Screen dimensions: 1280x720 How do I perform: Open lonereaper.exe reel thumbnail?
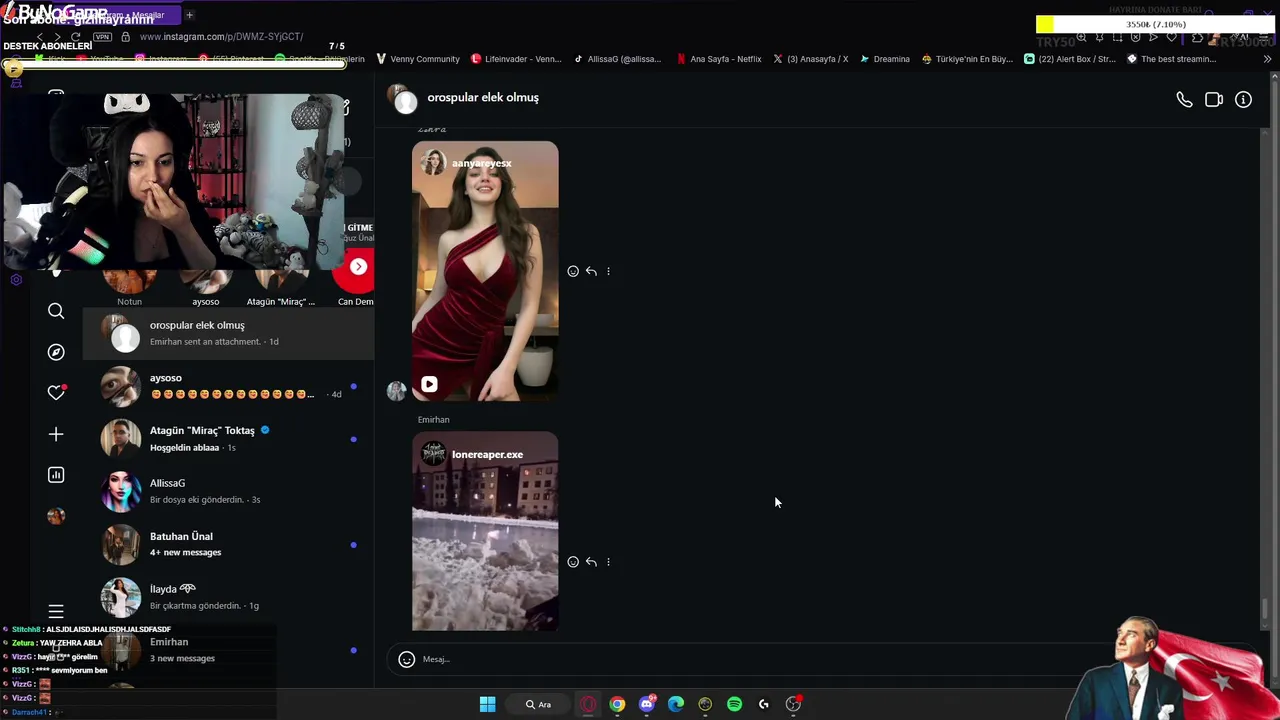[x=485, y=531]
